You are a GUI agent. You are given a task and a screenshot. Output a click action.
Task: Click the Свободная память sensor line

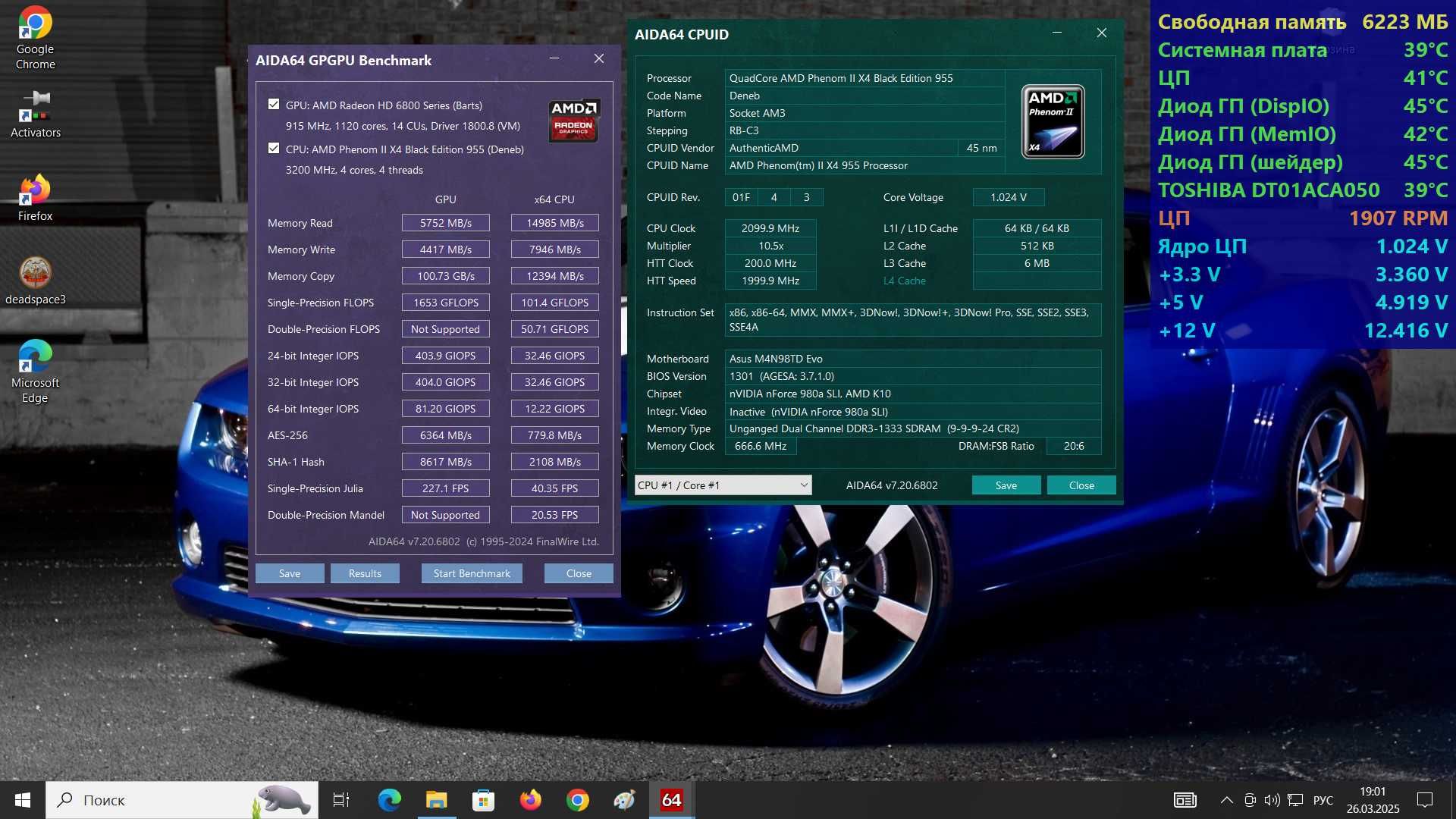[1303, 22]
